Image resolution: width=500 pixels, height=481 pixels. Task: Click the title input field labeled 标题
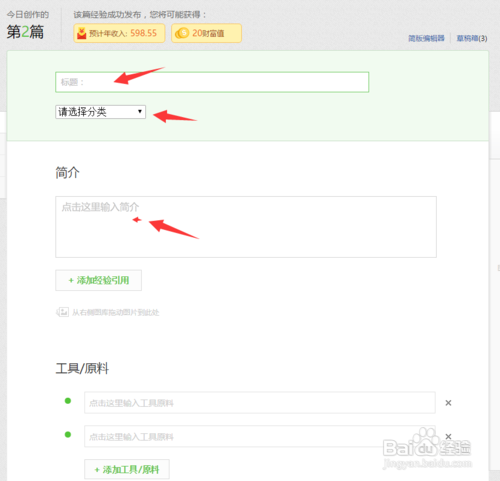[212, 82]
